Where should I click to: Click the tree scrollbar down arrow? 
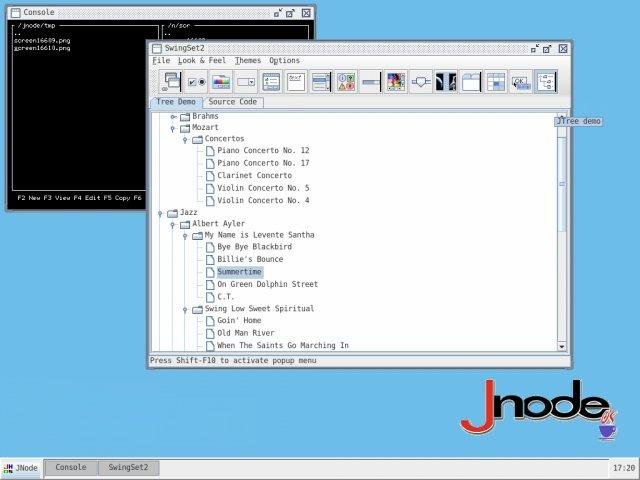562,347
